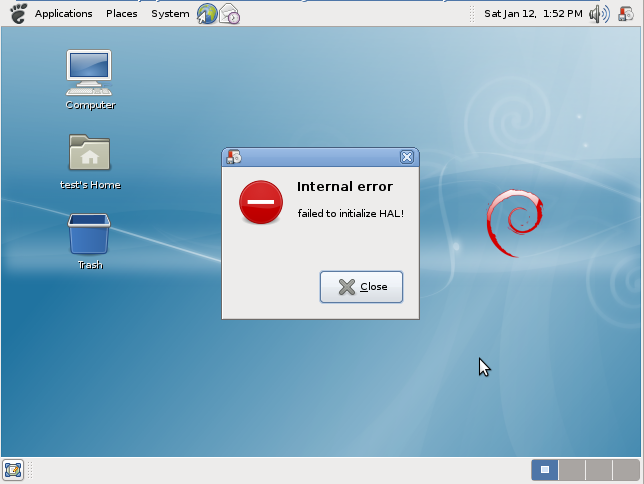Click the 'failed to initialize HAL!' message
644x484 pixels.
click(351, 213)
